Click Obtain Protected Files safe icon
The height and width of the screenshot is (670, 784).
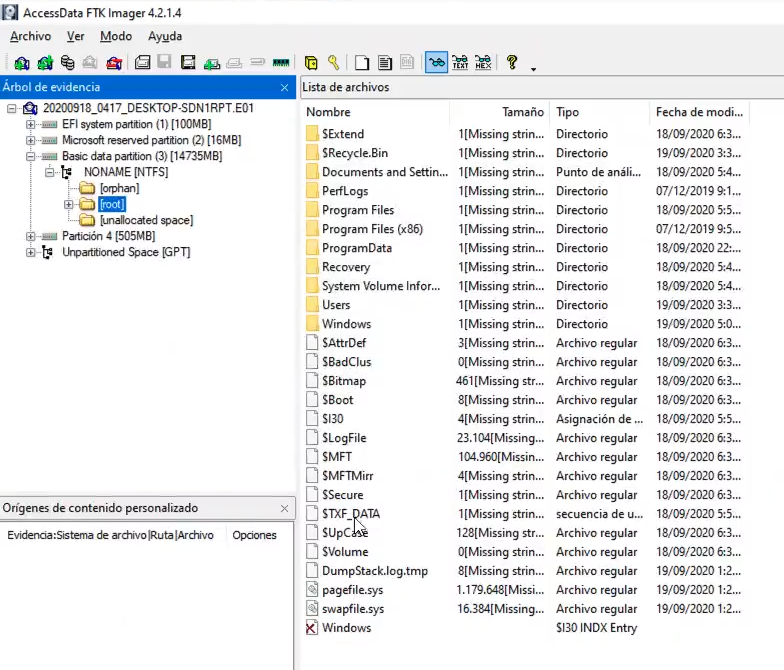point(311,63)
